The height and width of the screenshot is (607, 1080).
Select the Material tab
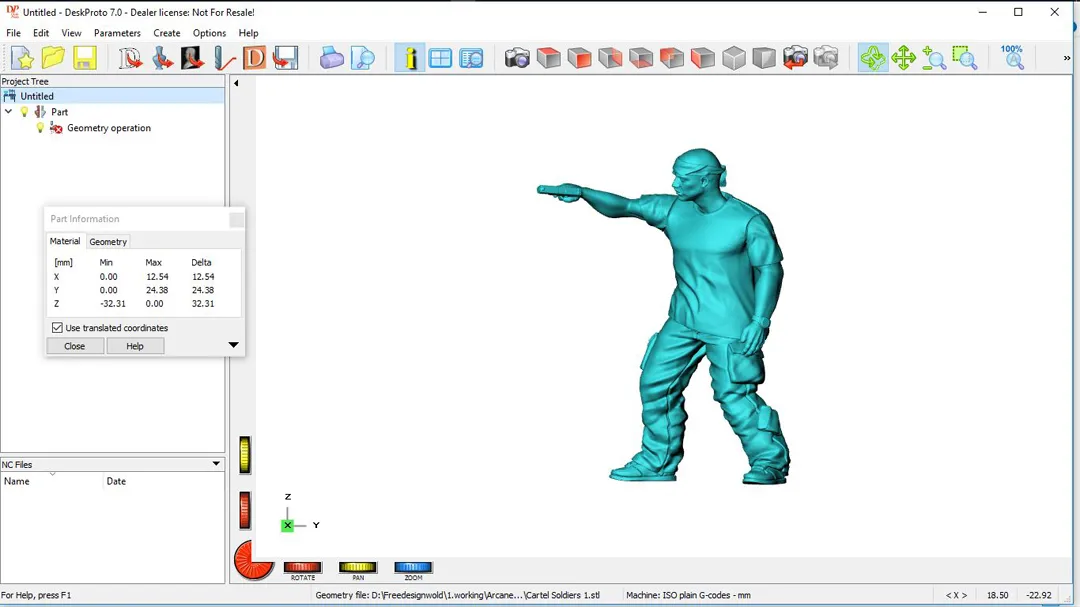pyautogui.click(x=65, y=241)
